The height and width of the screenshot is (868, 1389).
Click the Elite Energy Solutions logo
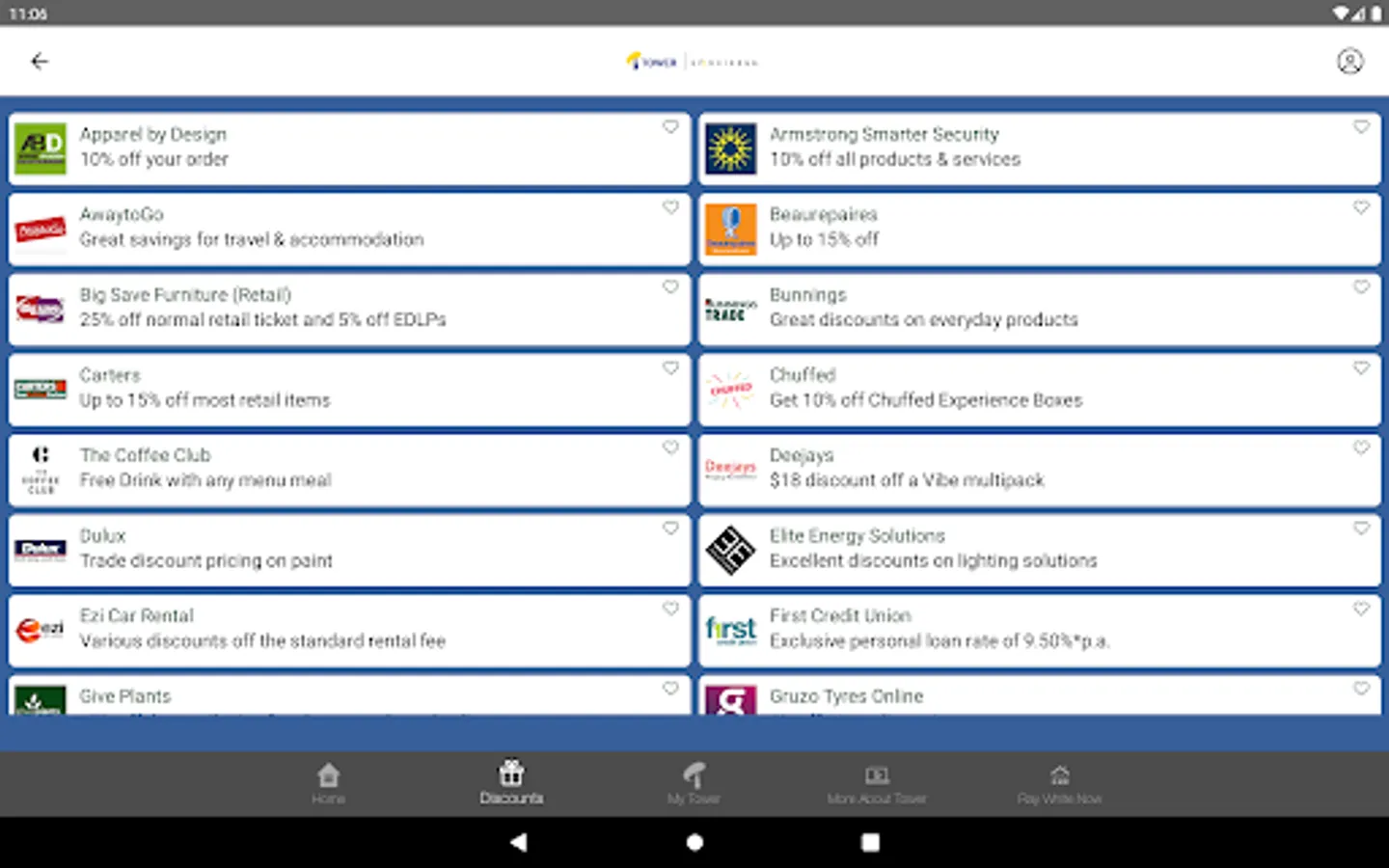pos(730,551)
